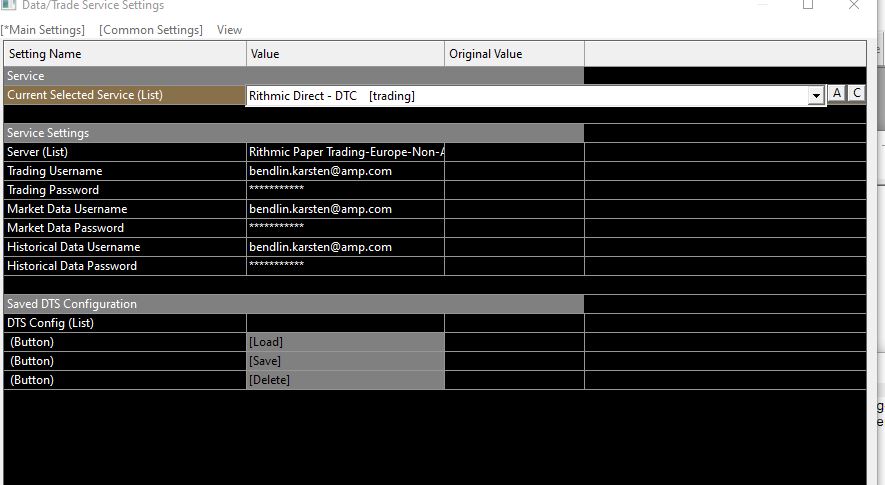Edit the Historical Data Password value
Screen dimensions: 885x485
(345, 266)
